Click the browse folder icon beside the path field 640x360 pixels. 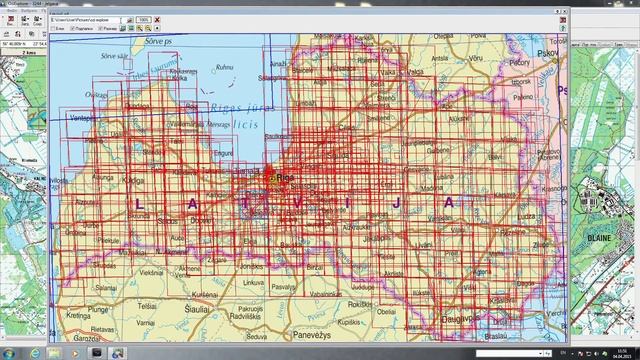(130, 20)
